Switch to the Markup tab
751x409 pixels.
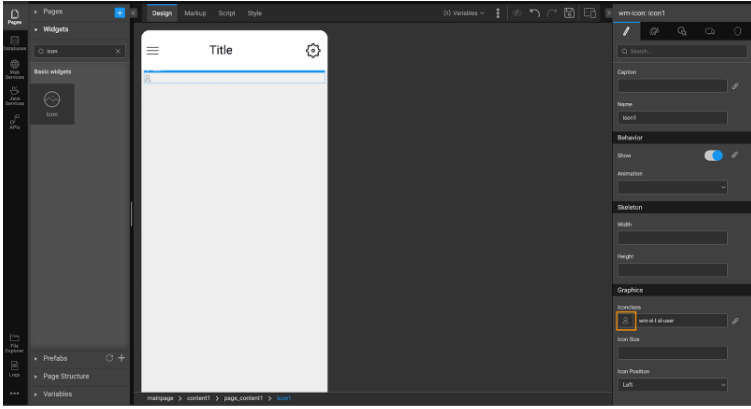click(195, 13)
